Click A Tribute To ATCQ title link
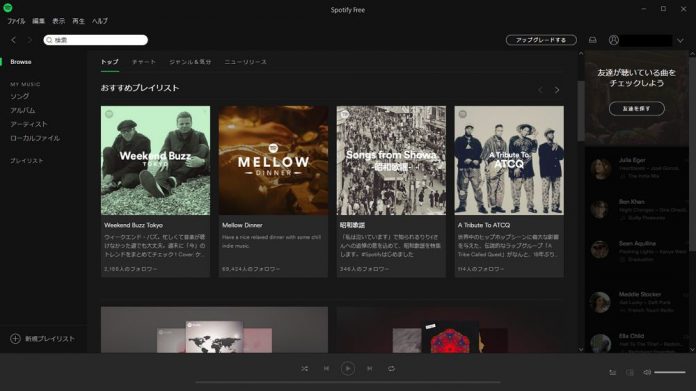Viewport: 696px width, 391px height. tap(484, 225)
